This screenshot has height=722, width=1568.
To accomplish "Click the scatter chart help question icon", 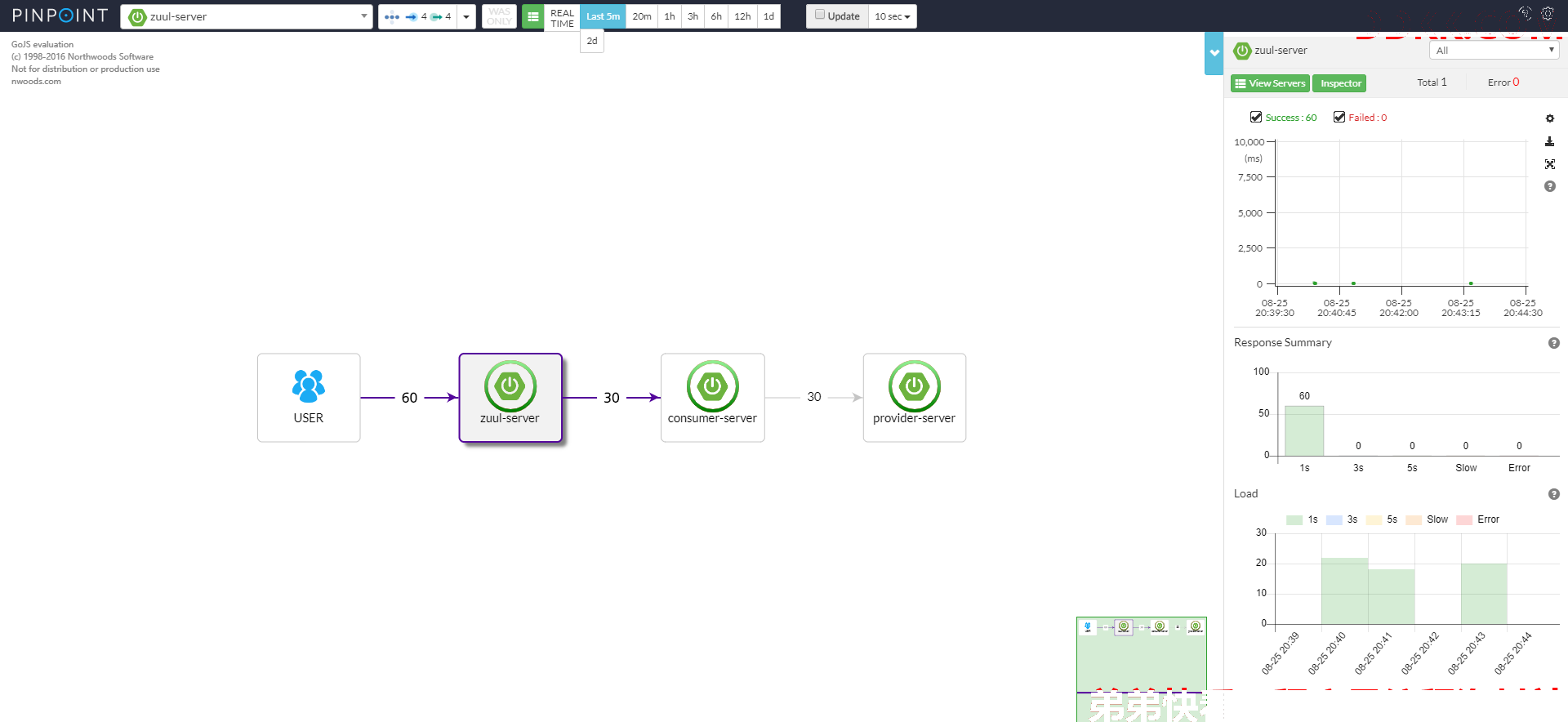I will [1549, 186].
